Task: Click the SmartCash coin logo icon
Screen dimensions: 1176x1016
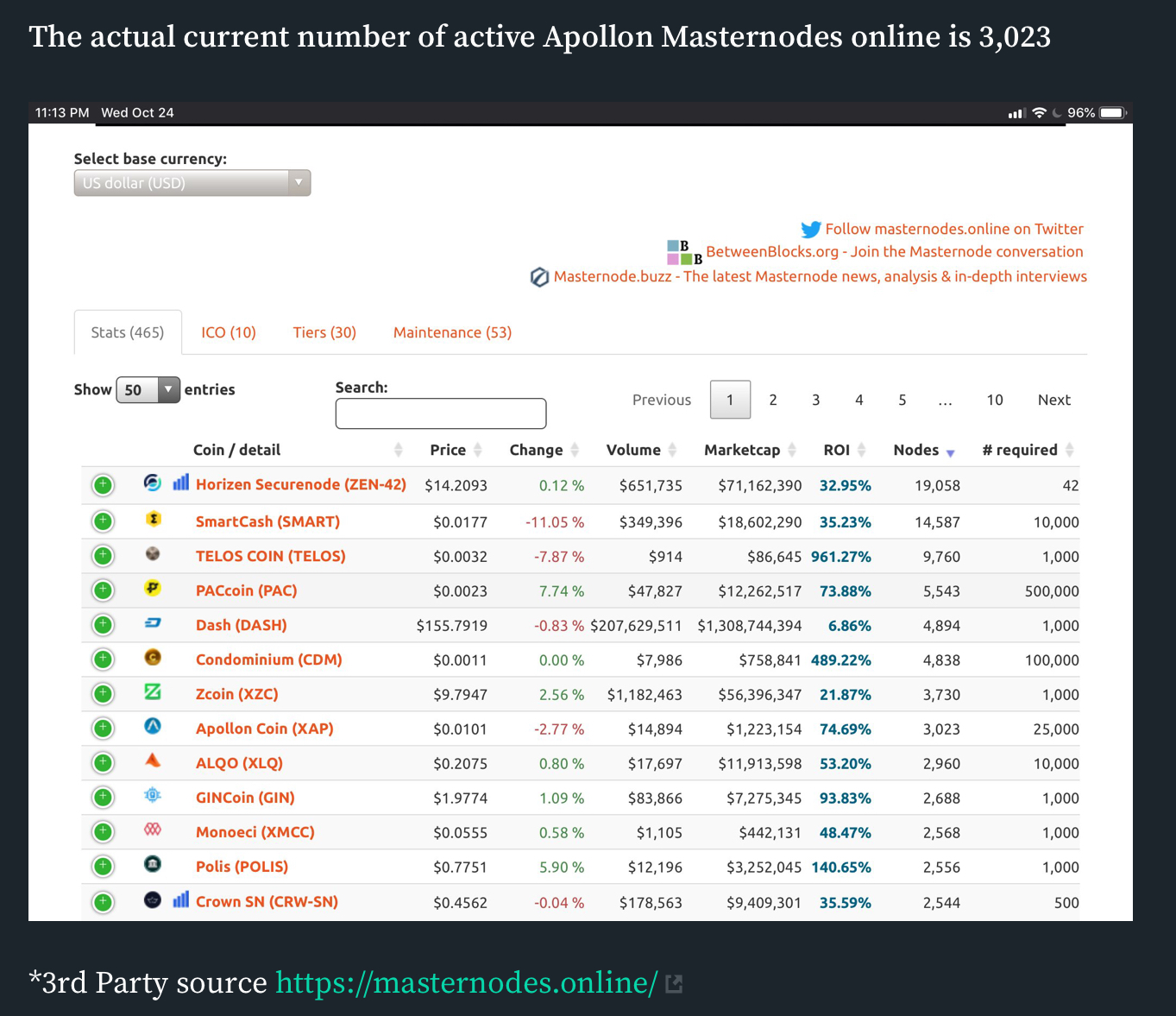Action: coord(153,520)
